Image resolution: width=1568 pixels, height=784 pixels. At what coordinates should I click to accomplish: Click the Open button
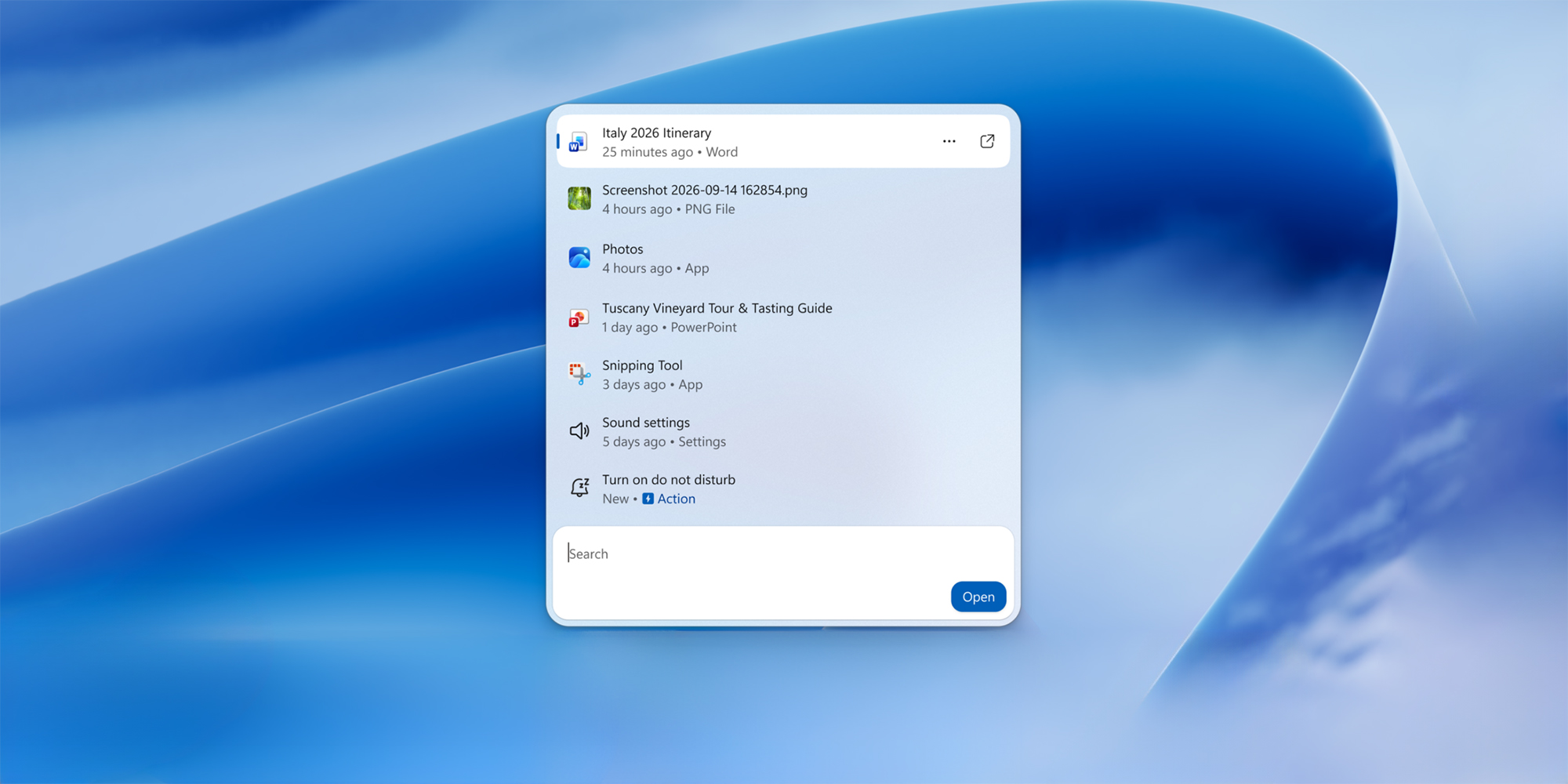pos(978,597)
